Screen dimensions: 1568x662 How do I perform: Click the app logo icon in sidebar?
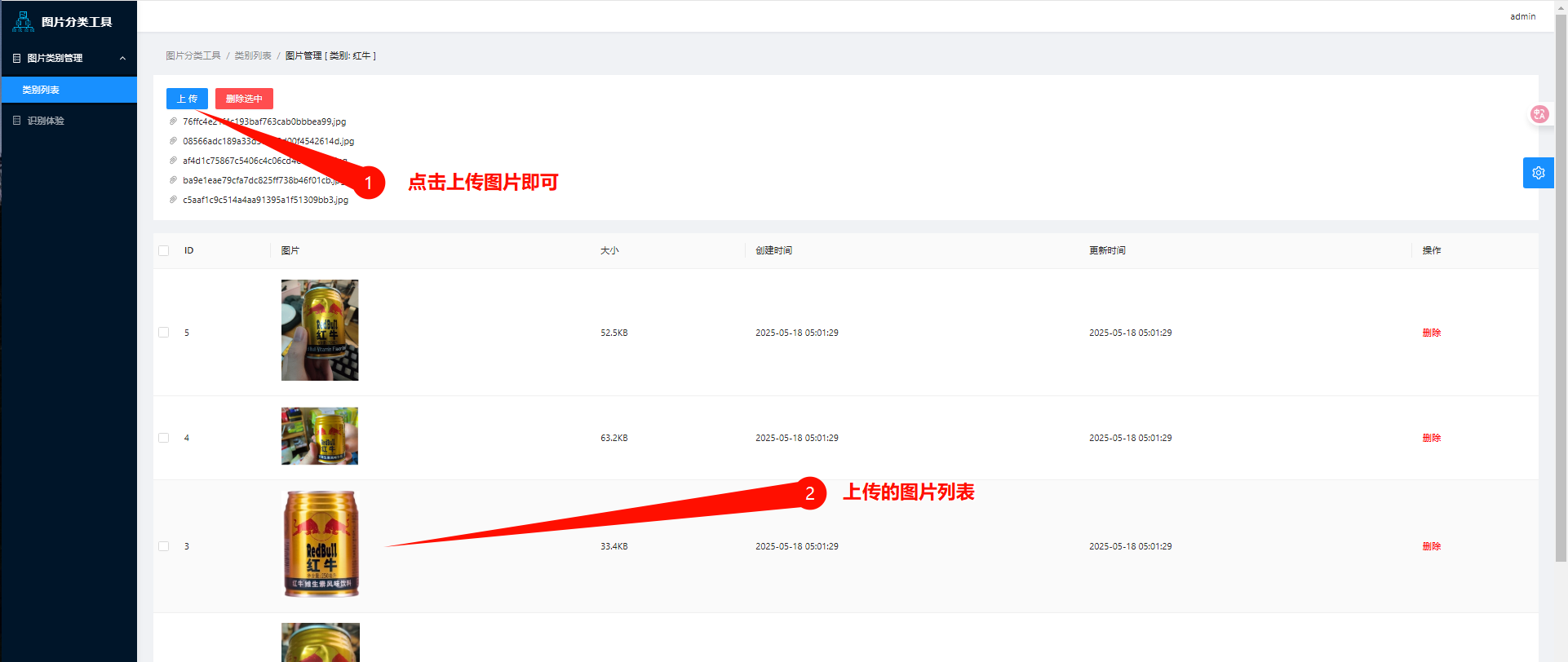point(23,22)
